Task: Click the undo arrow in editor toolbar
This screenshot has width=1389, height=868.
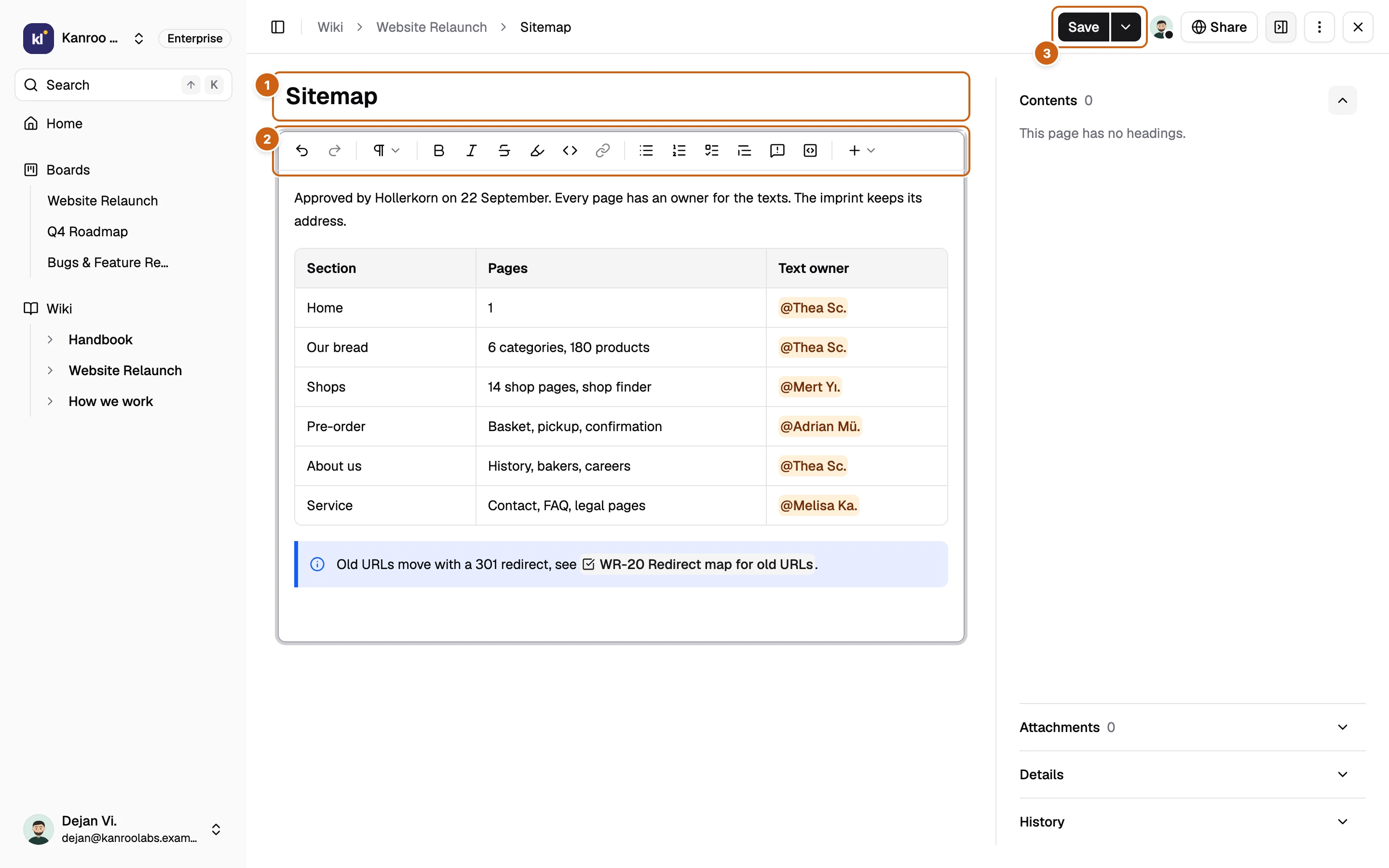Action: click(x=302, y=150)
